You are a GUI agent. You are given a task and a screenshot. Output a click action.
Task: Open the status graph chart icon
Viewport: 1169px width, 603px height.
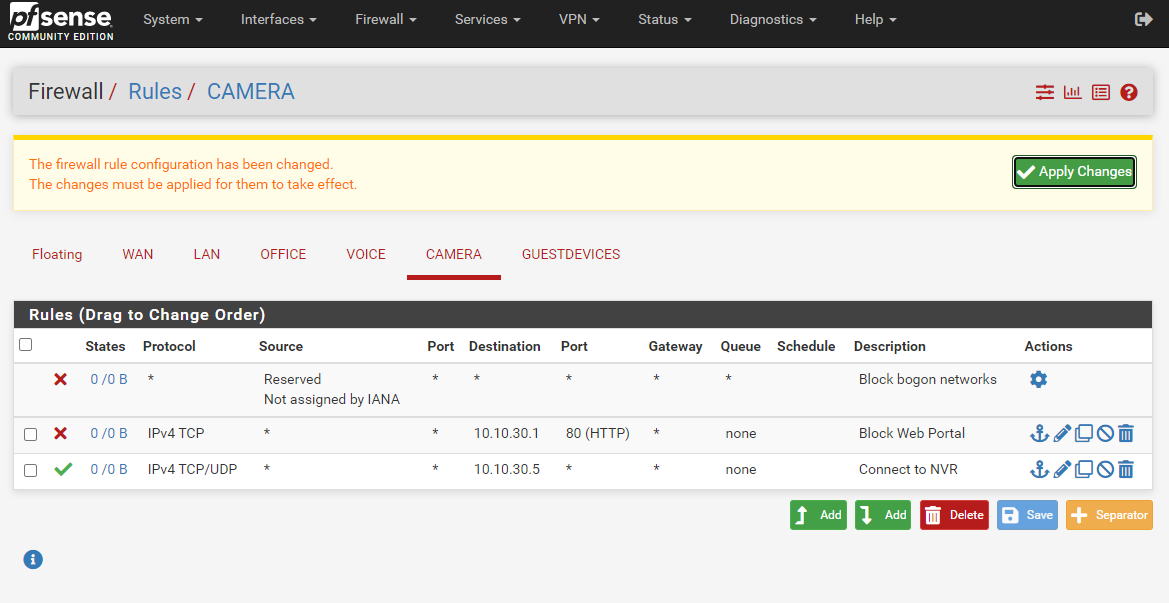[x=1073, y=92]
